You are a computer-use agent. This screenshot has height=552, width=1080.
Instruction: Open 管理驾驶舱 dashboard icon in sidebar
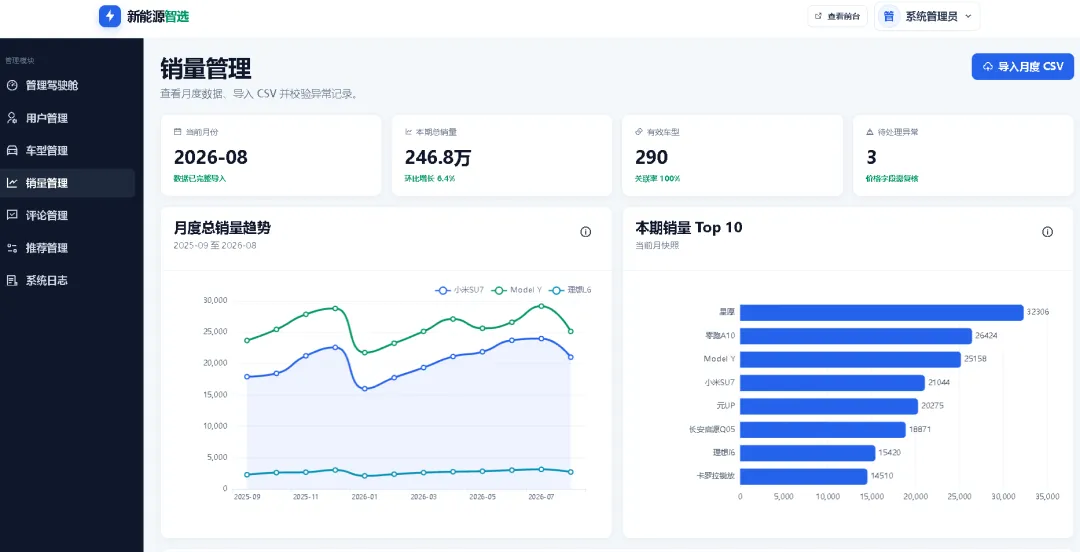point(12,85)
